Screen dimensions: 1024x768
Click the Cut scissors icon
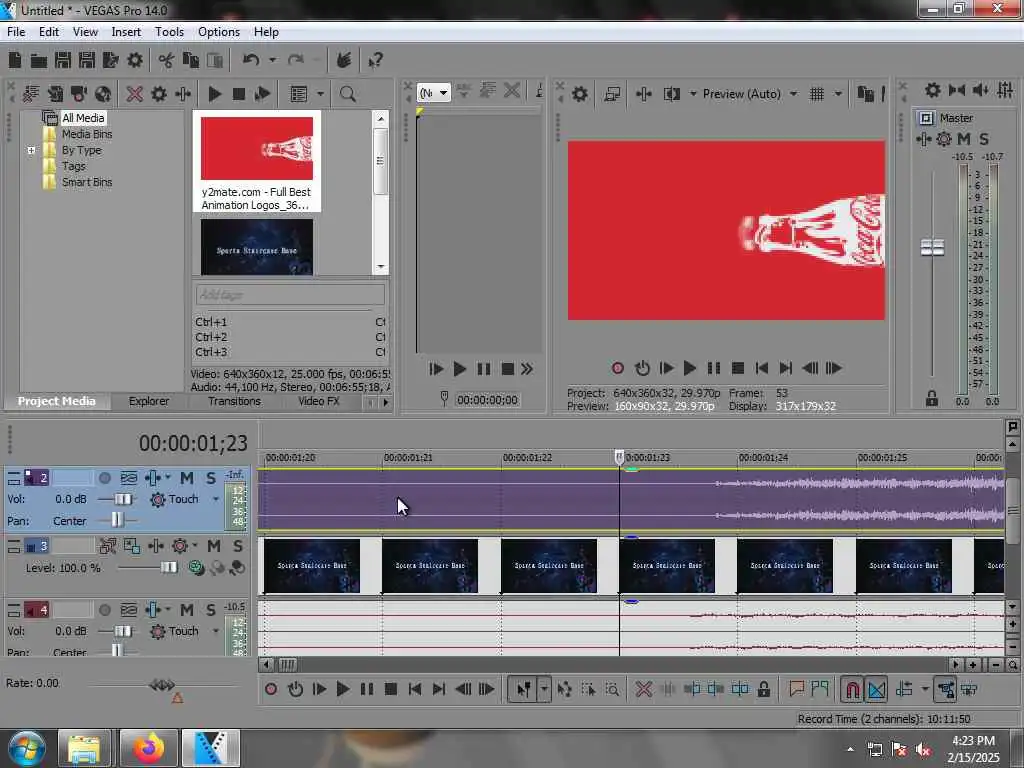point(166,61)
